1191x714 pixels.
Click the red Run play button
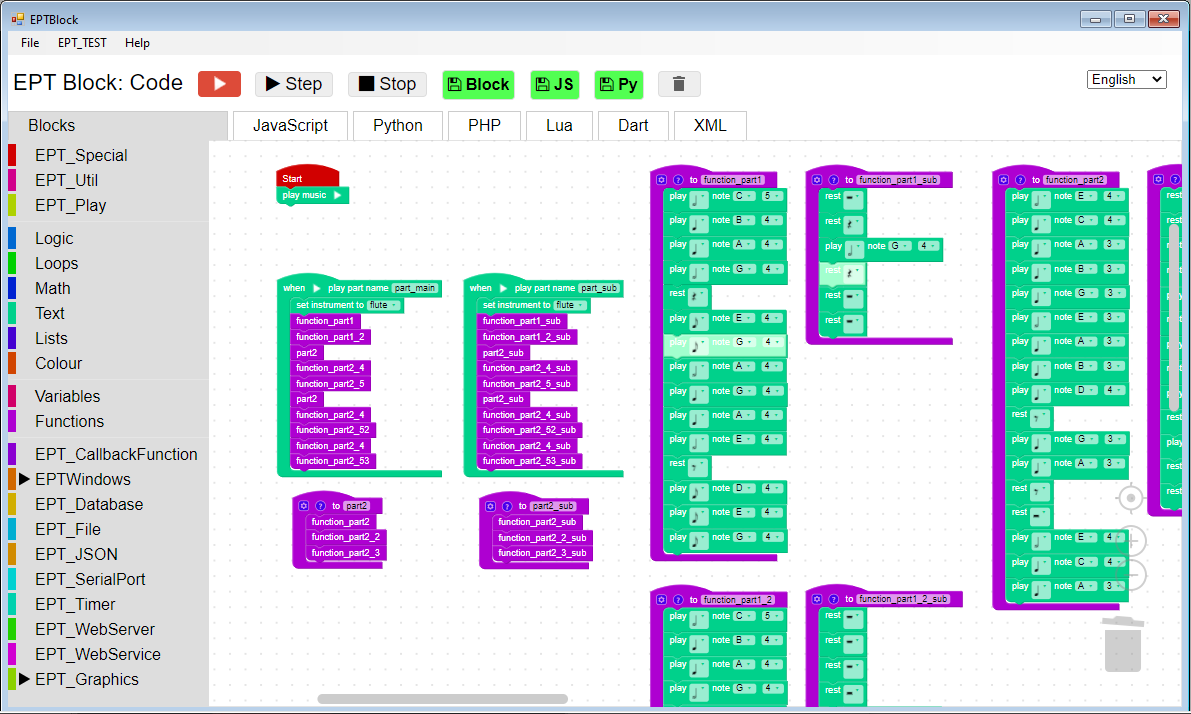click(220, 84)
